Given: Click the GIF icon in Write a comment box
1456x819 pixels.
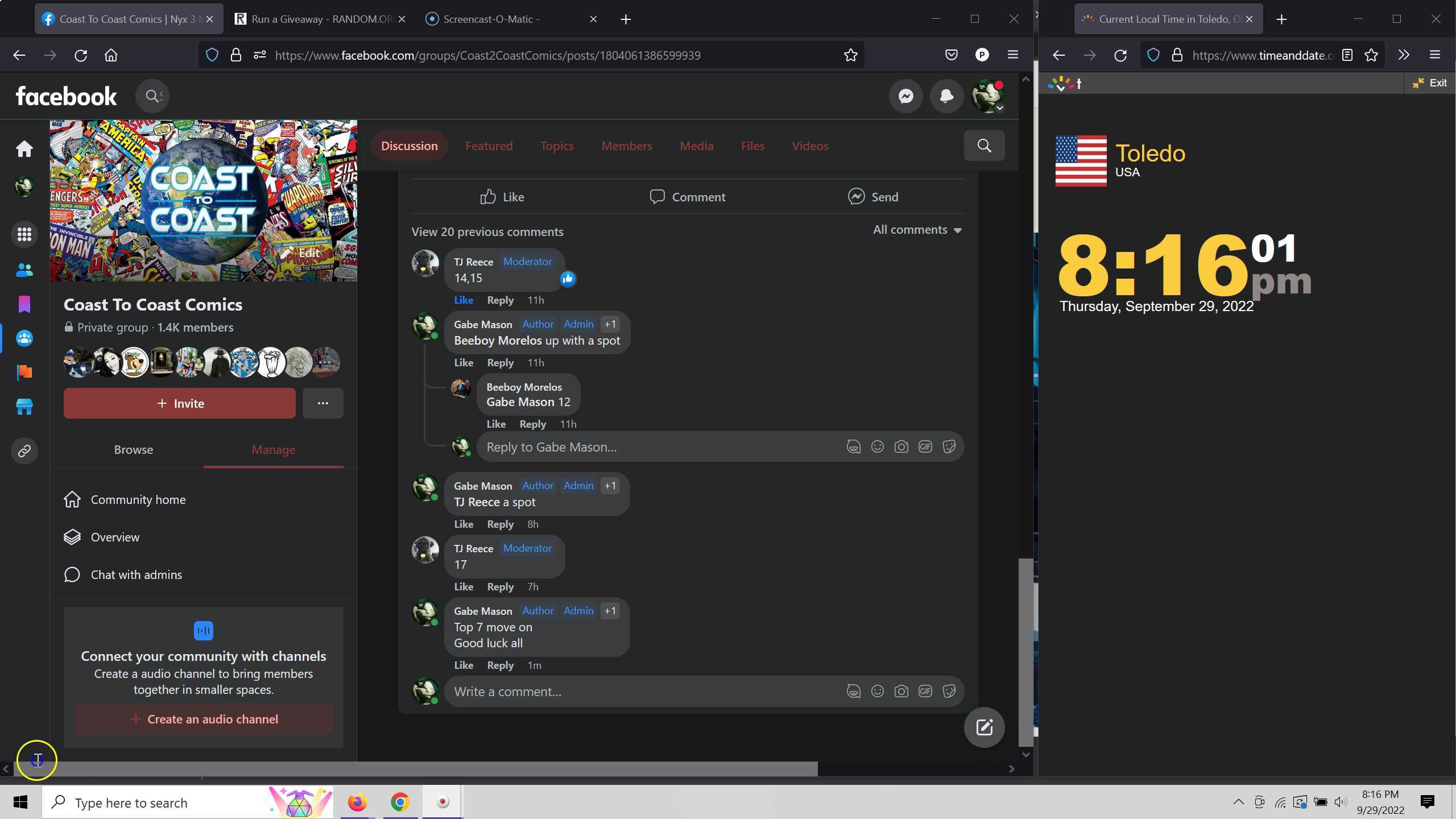Looking at the screenshot, I should point(925,692).
